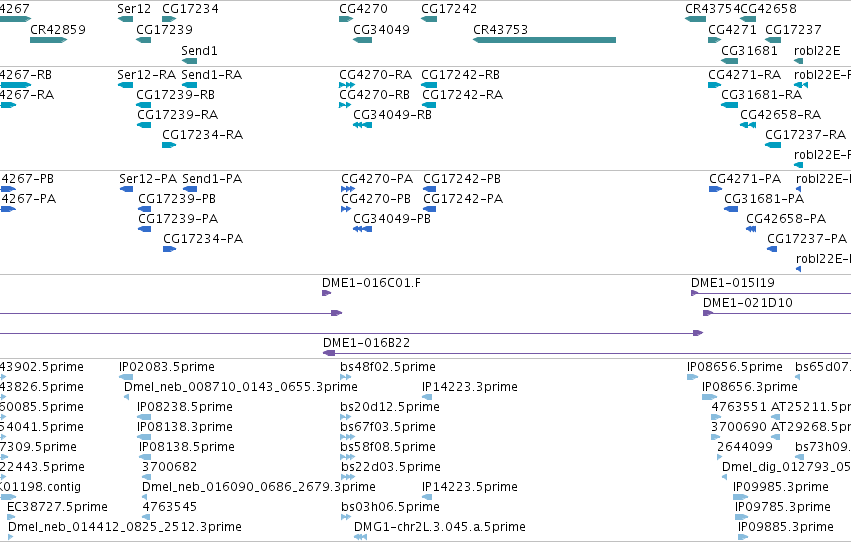
Task: Select the DME1-021D10 feature label
Action: click(747, 303)
